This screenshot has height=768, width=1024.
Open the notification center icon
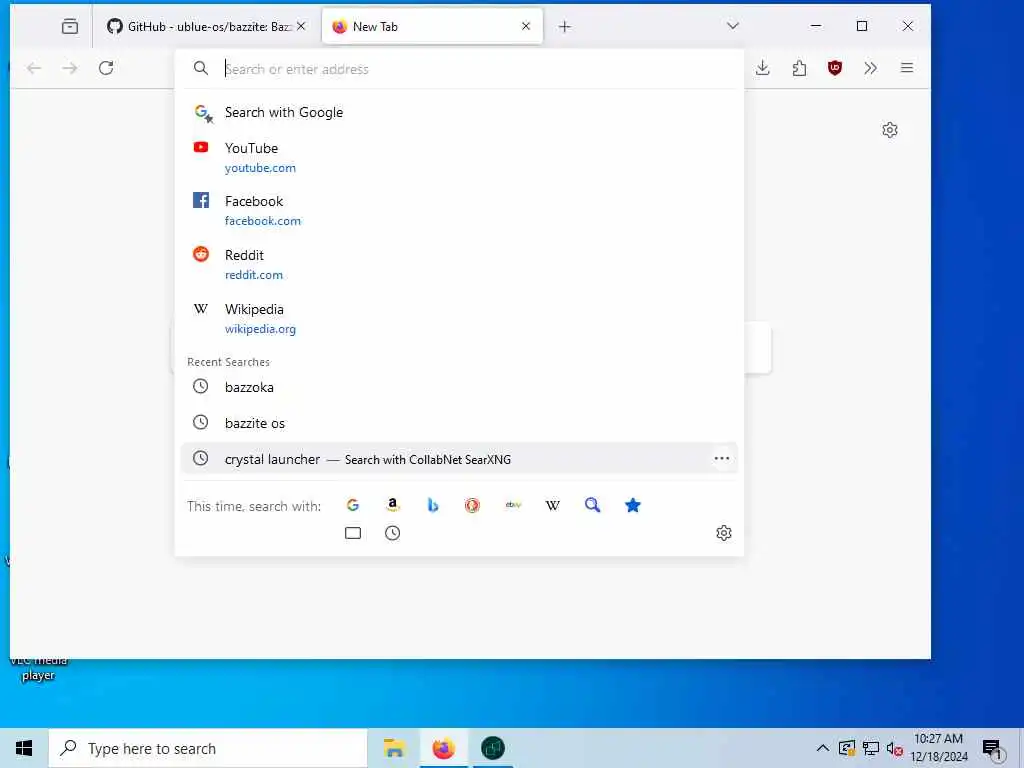pos(992,748)
